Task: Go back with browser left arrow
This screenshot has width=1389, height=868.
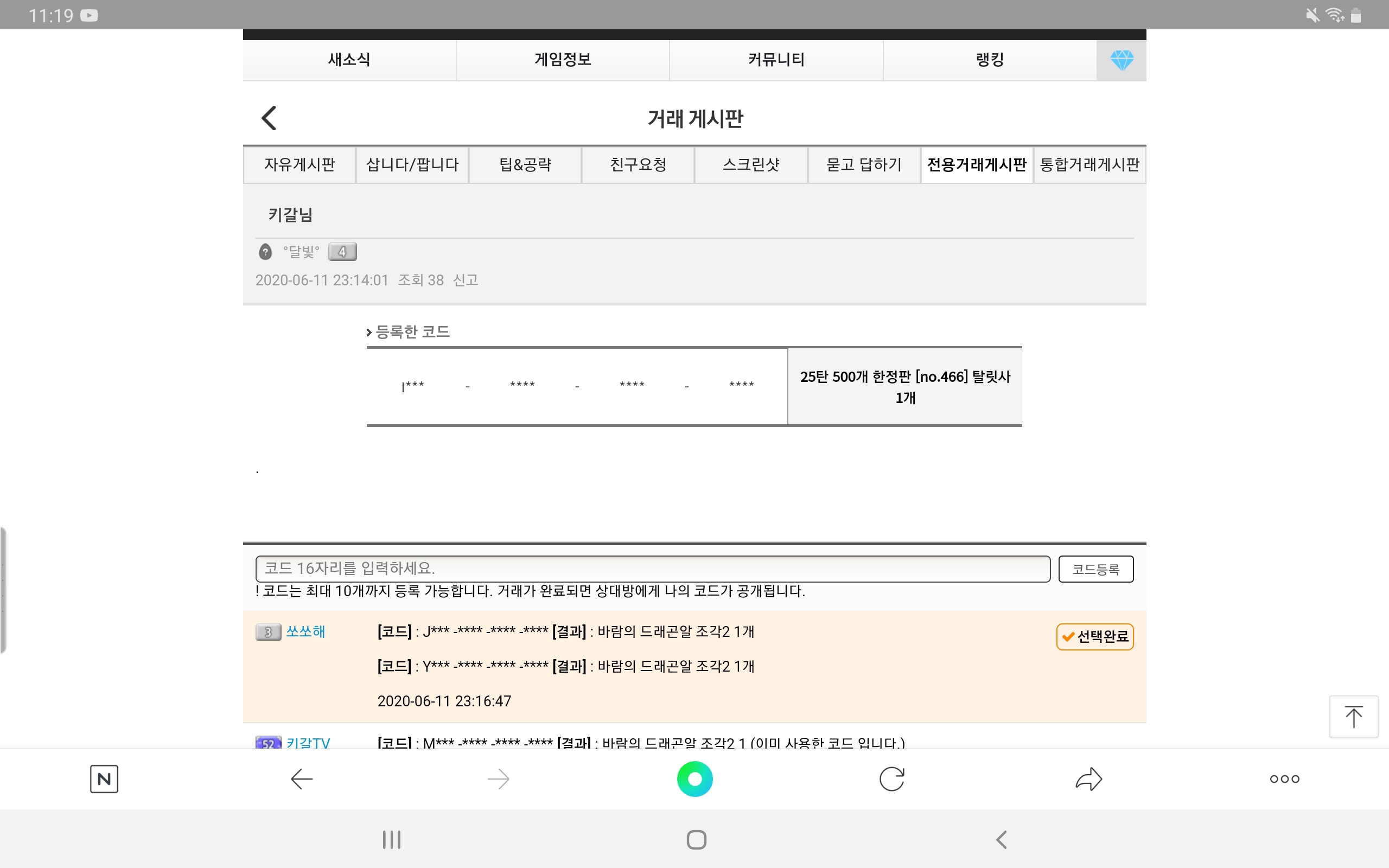Action: (x=301, y=778)
